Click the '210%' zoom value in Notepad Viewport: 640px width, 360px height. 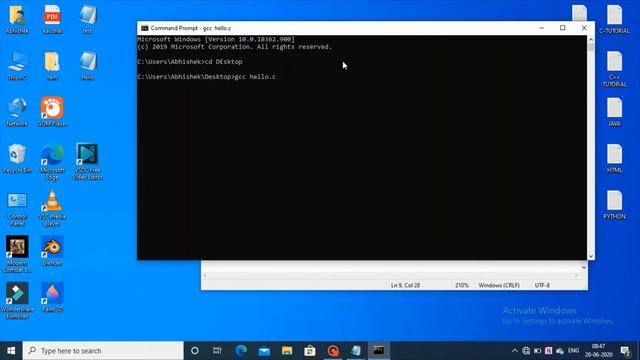pyautogui.click(x=462, y=285)
